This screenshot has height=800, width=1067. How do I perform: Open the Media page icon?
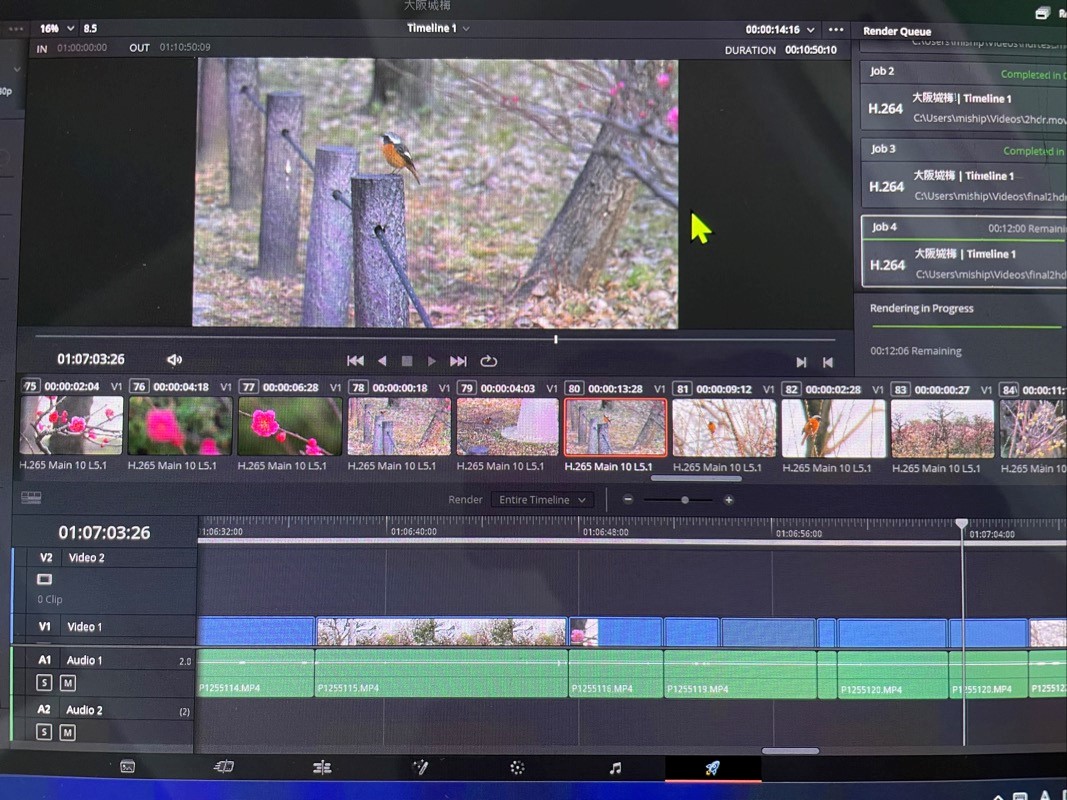127,767
